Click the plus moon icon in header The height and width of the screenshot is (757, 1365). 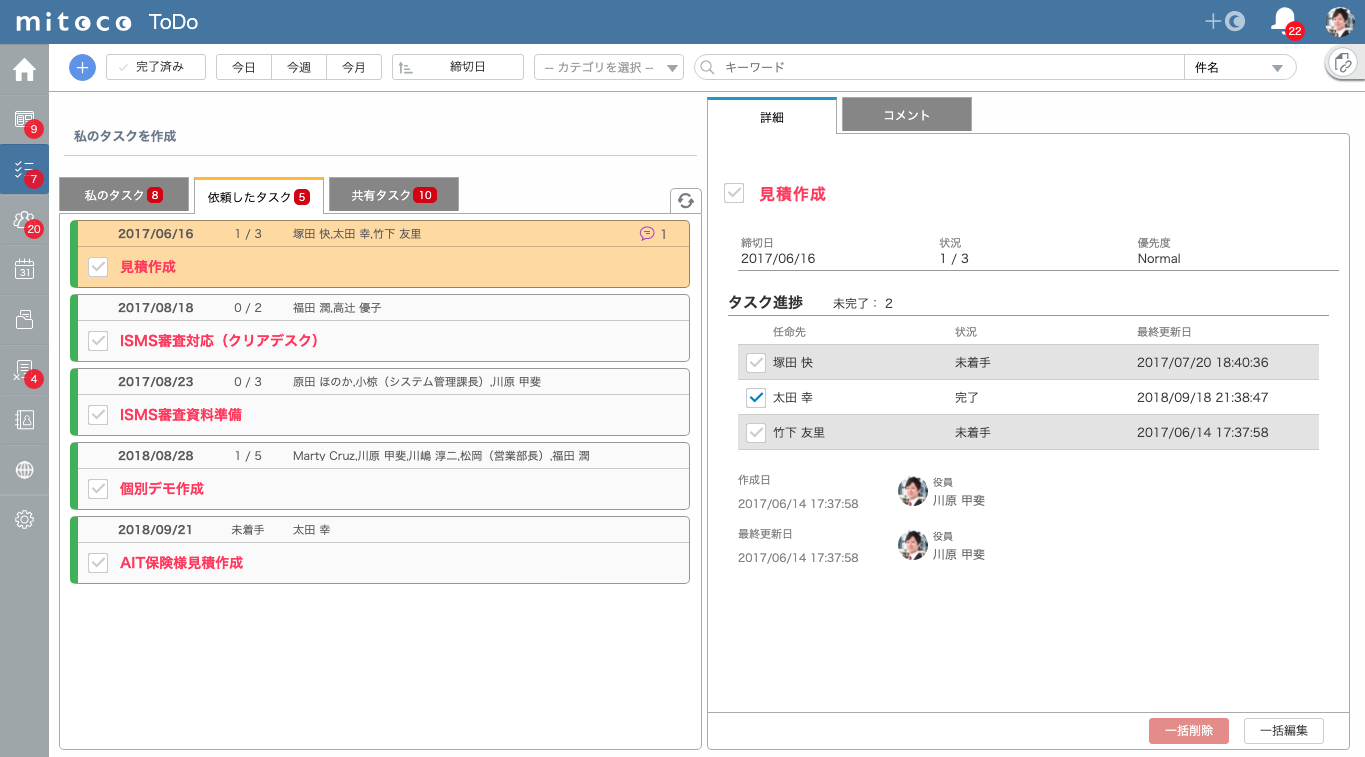pos(1225,21)
